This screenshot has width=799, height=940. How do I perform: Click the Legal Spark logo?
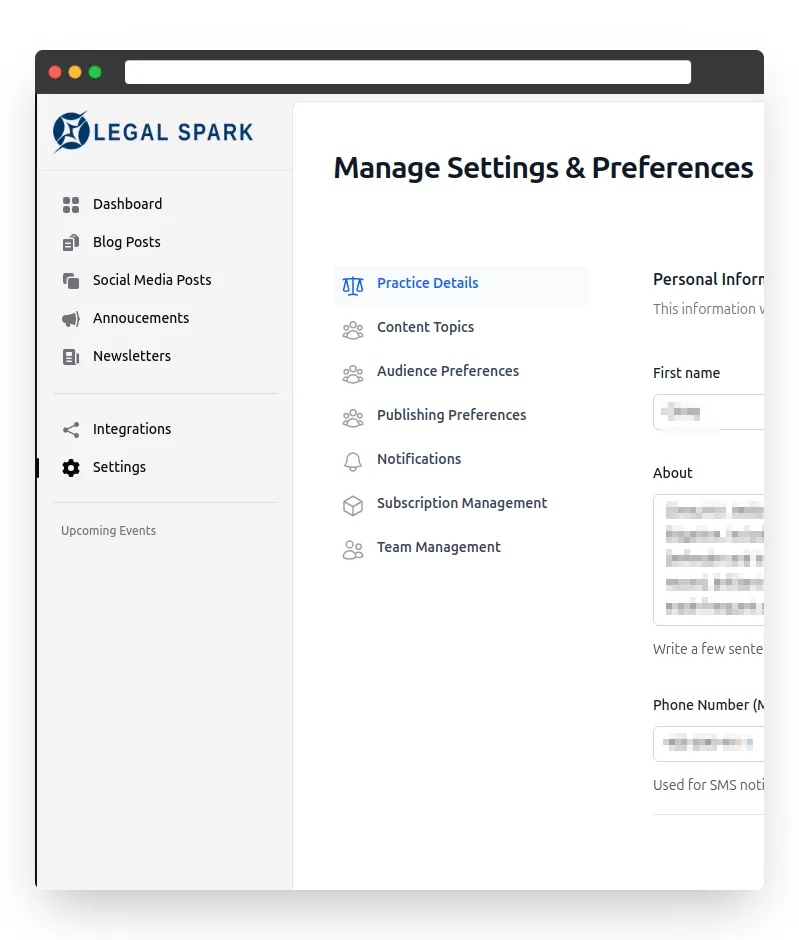click(x=153, y=132)
